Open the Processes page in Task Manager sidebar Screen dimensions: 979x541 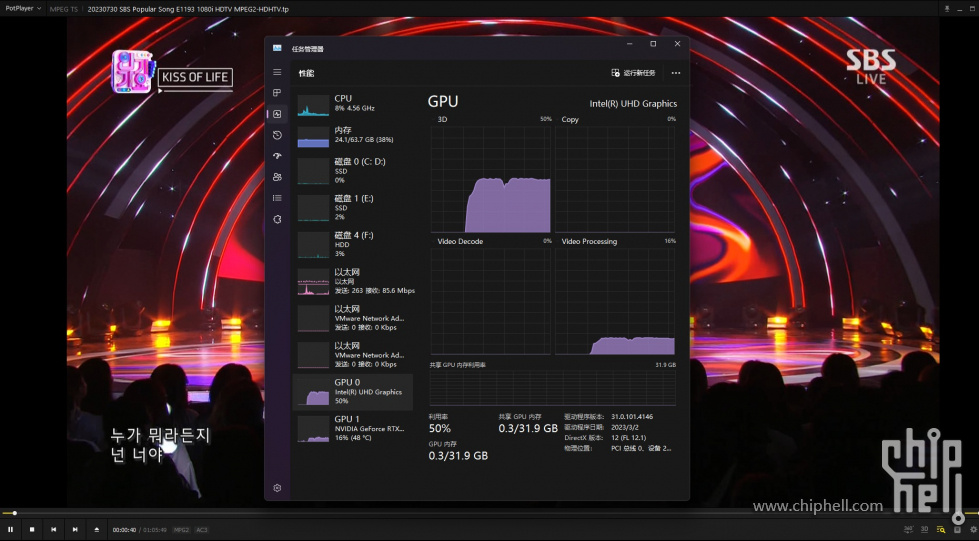(277, 93)
